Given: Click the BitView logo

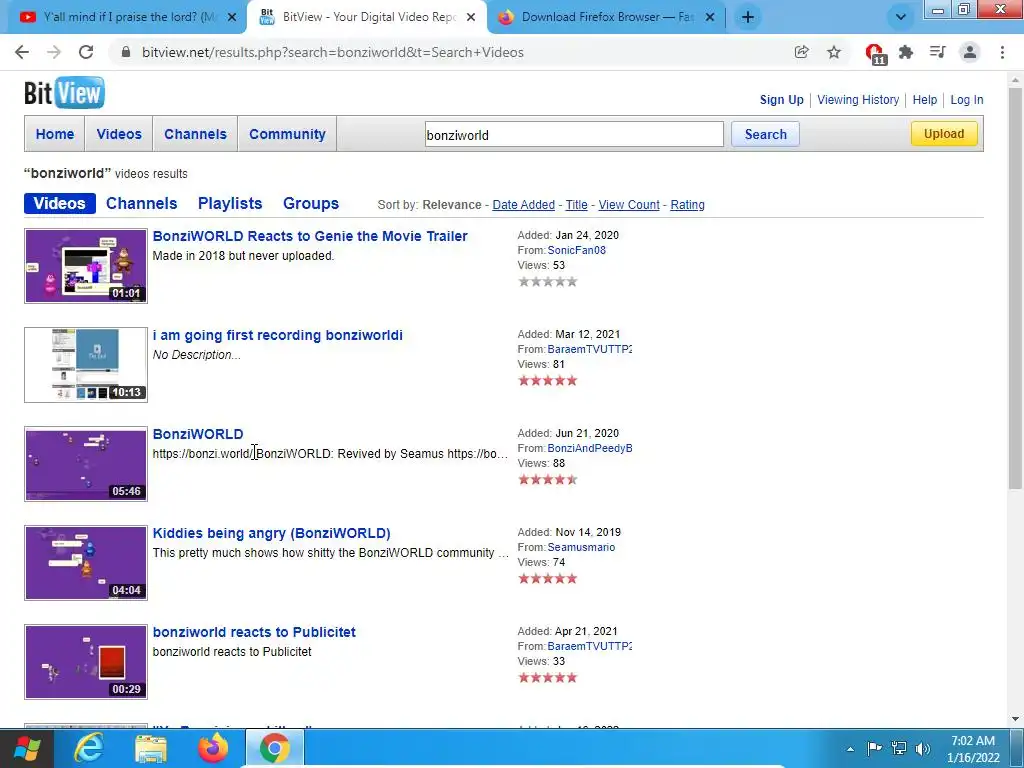Looking at the screenshot, I should click(64, 93).
